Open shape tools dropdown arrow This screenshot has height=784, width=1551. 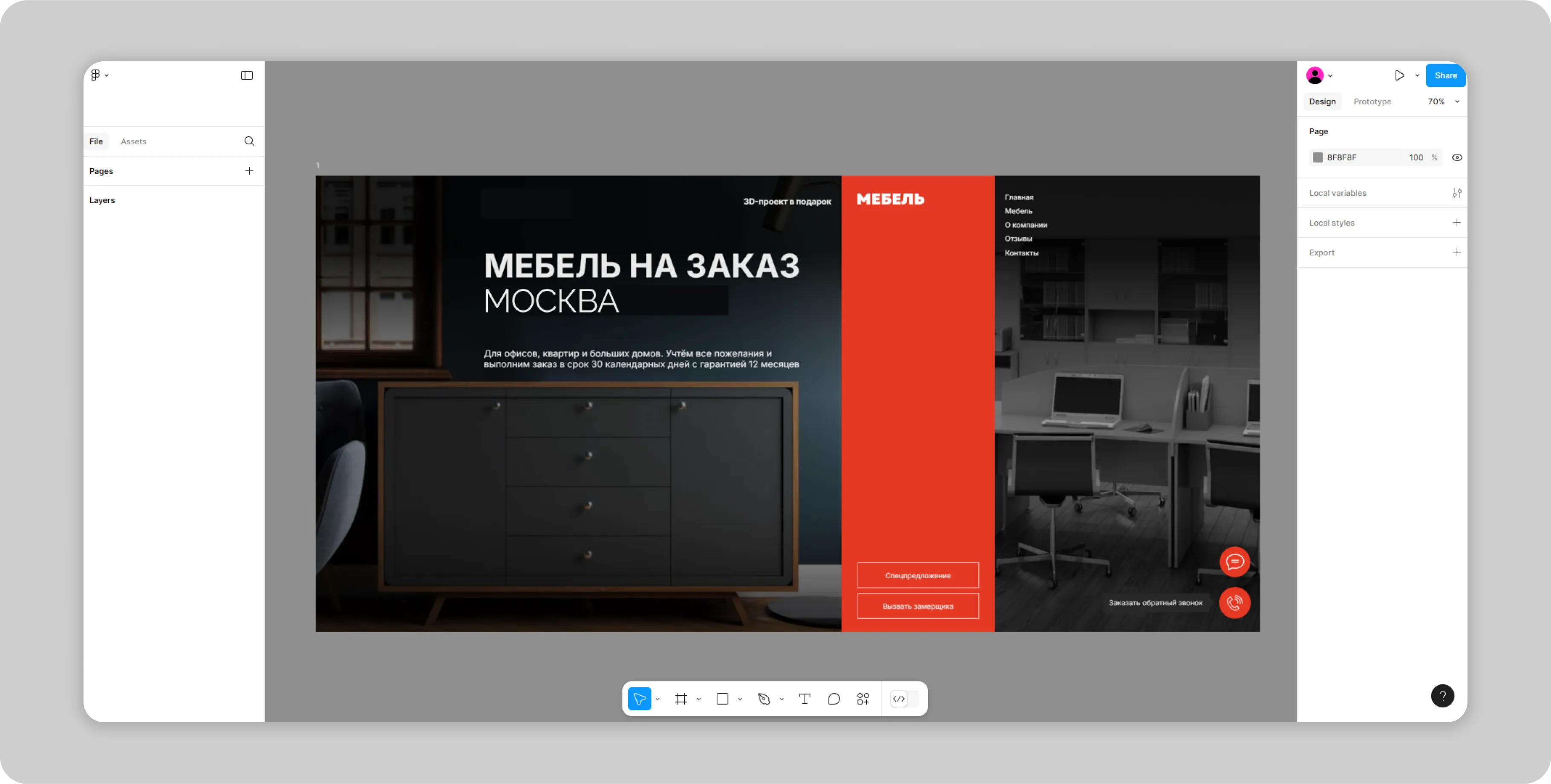tap(740, 699)
